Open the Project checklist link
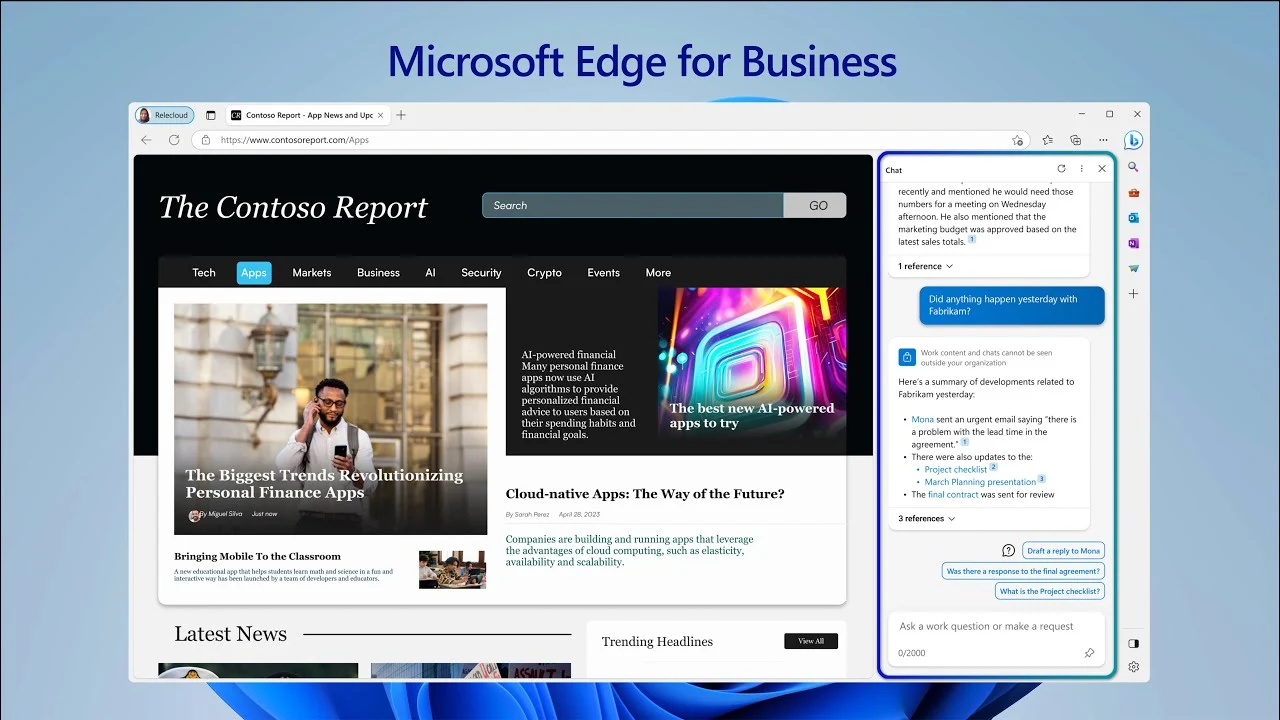This screenshot has height=720, width=1280. [x=956, y=470]
